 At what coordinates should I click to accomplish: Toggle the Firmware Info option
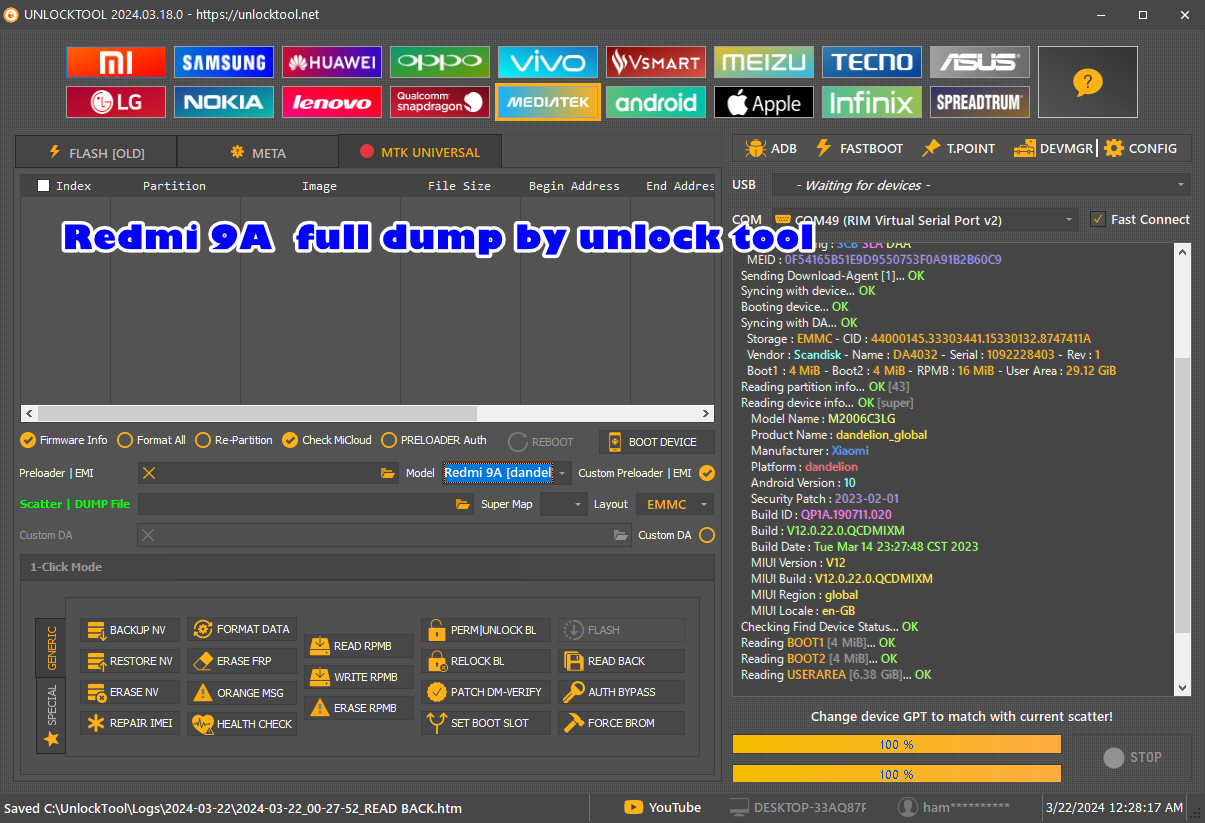click(64, 440)
